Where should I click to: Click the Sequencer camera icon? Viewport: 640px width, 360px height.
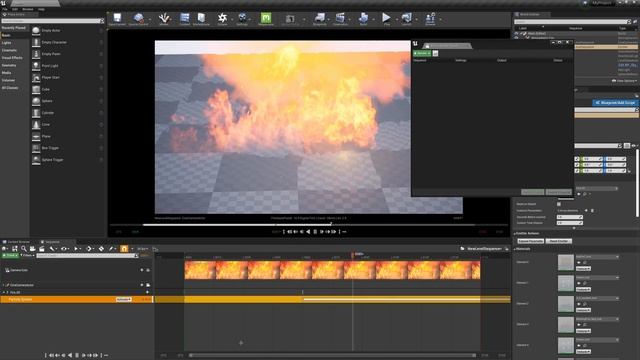pyautogui.click(x=33, y=249)
